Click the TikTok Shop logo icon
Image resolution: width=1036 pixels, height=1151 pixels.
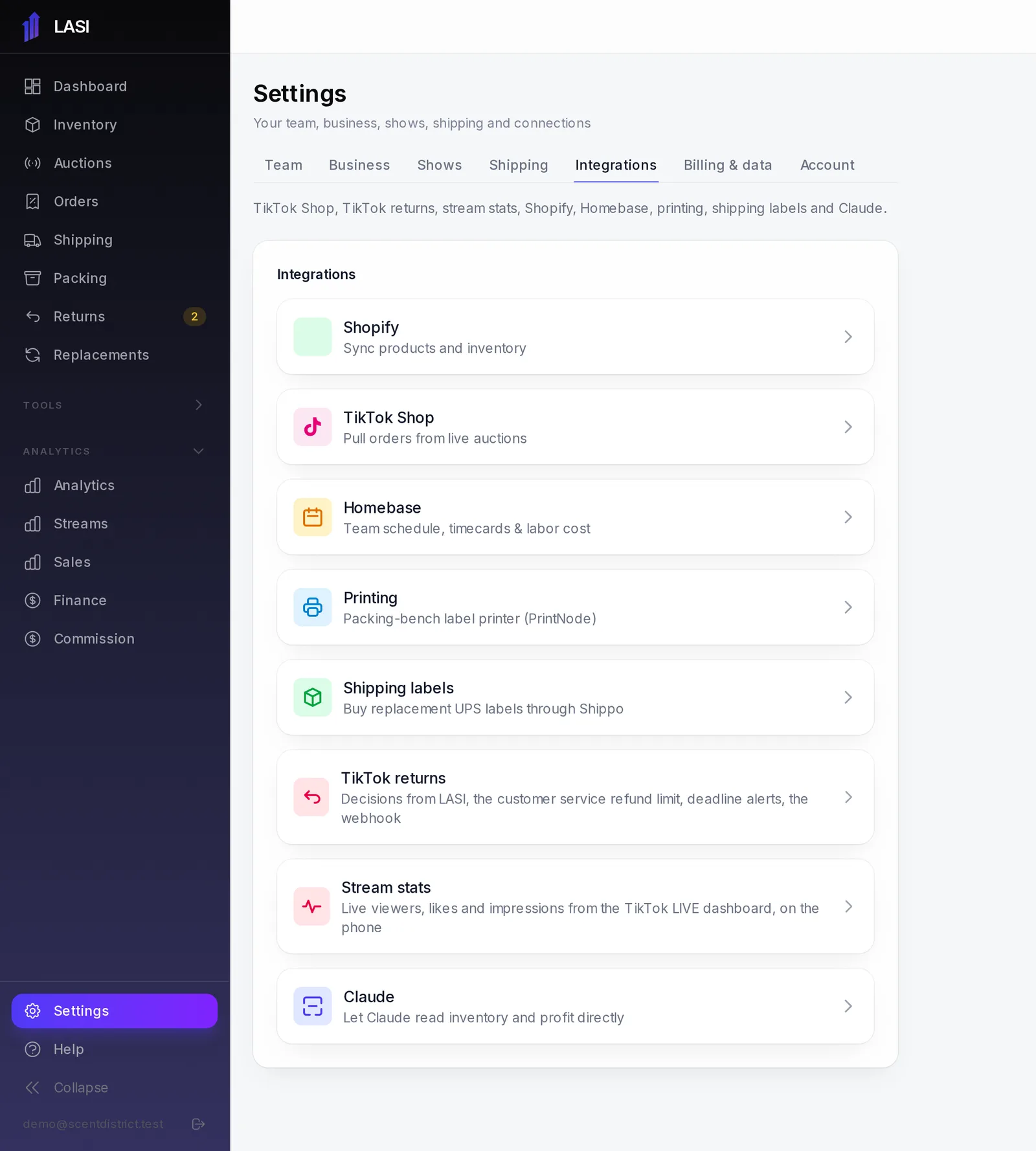tap(313, 427)
